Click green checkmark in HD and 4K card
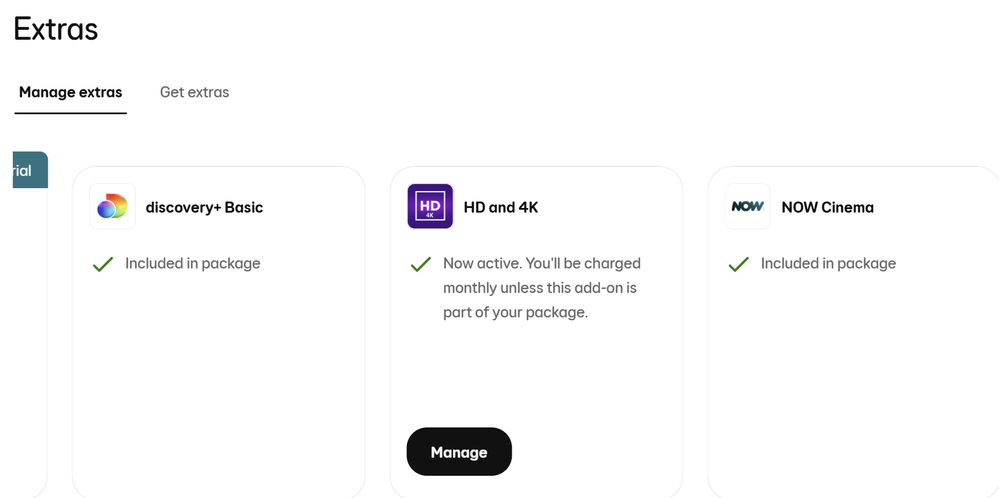 [x=421, y=264]
